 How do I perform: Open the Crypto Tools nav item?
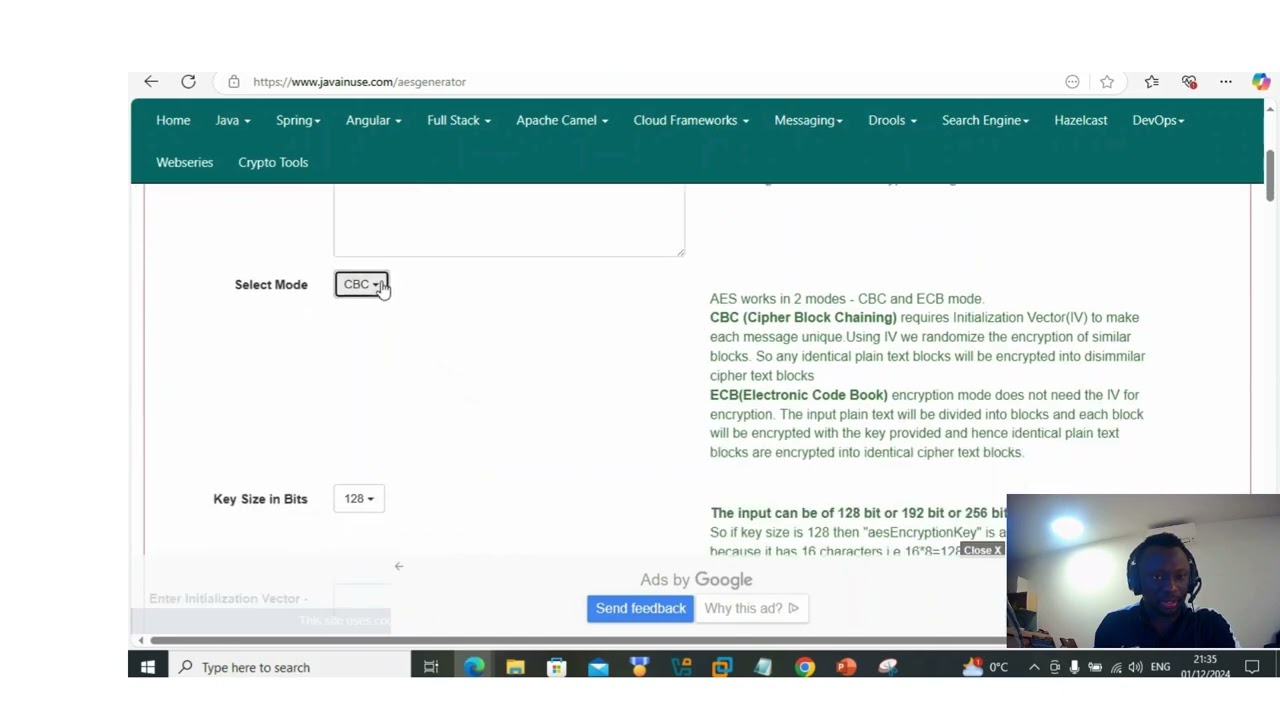273,162
